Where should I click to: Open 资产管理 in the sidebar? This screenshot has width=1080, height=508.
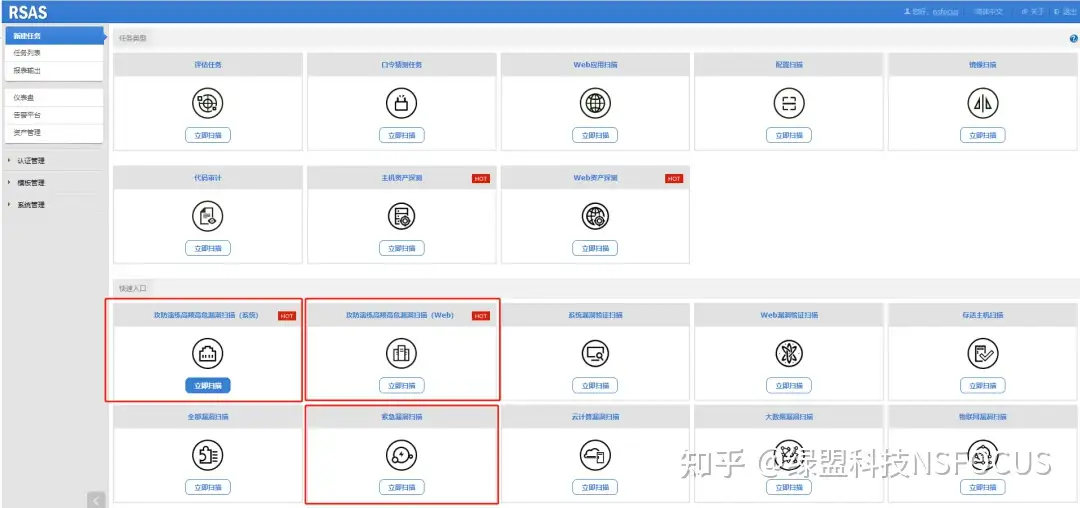[x=28, y=132]
